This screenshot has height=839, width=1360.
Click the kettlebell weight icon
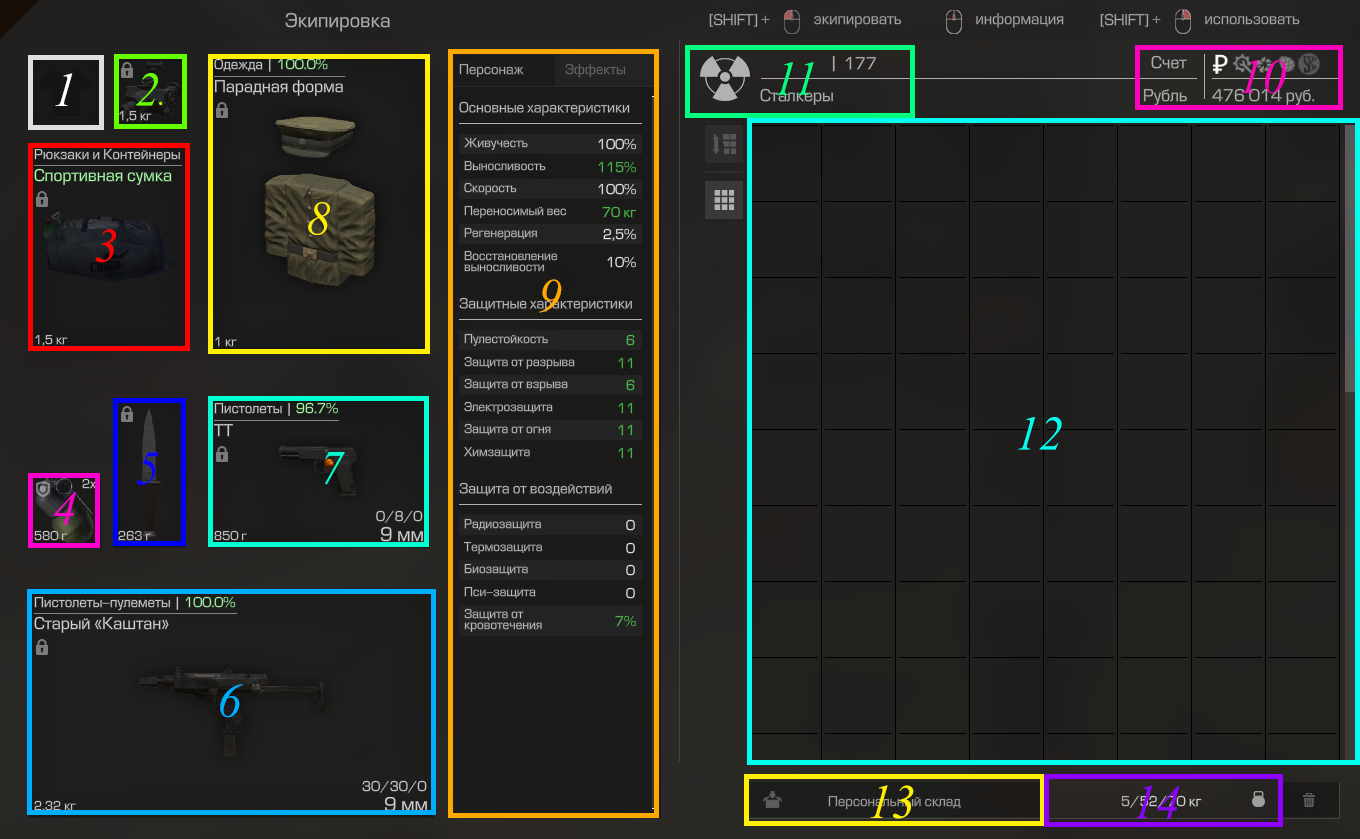[x=1258, y=800]
